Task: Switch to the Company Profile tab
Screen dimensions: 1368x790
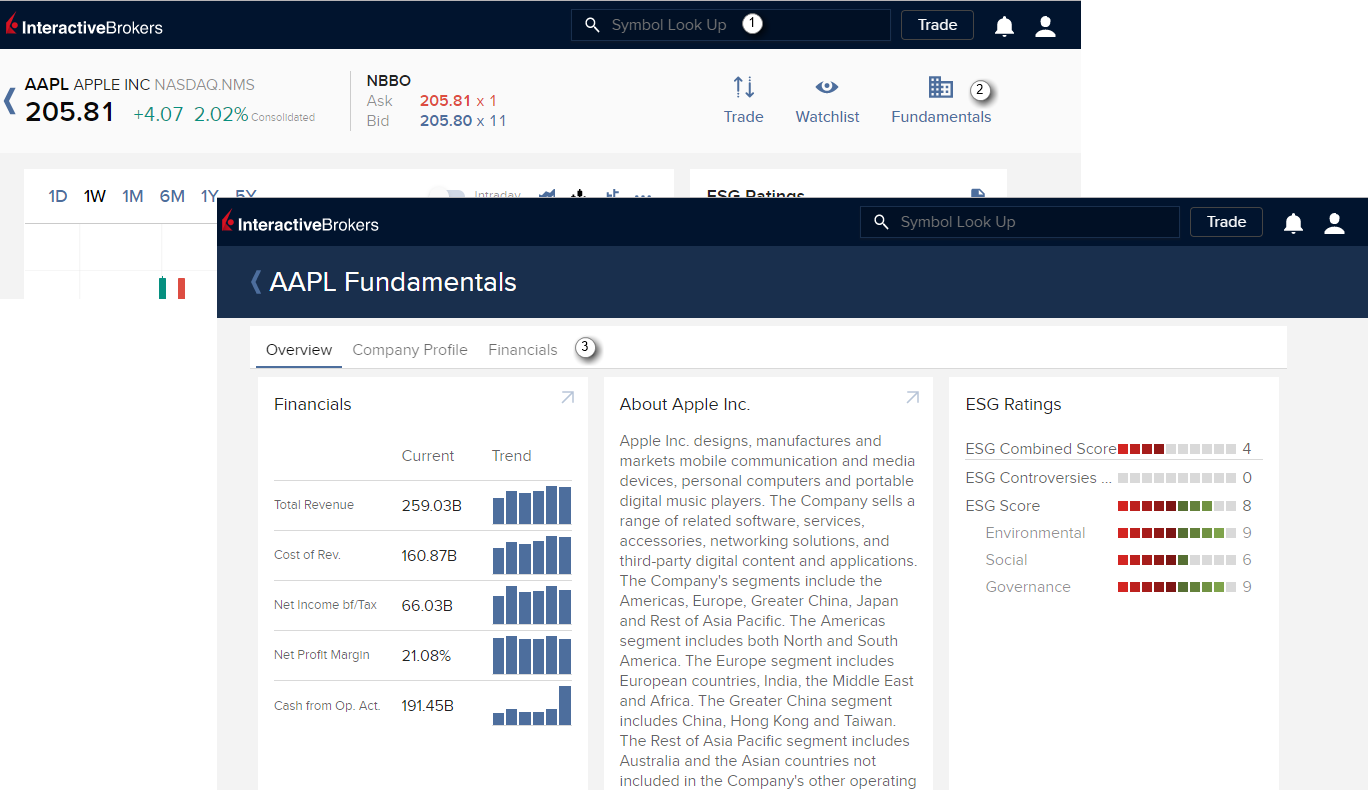Action: pos(410,350)
